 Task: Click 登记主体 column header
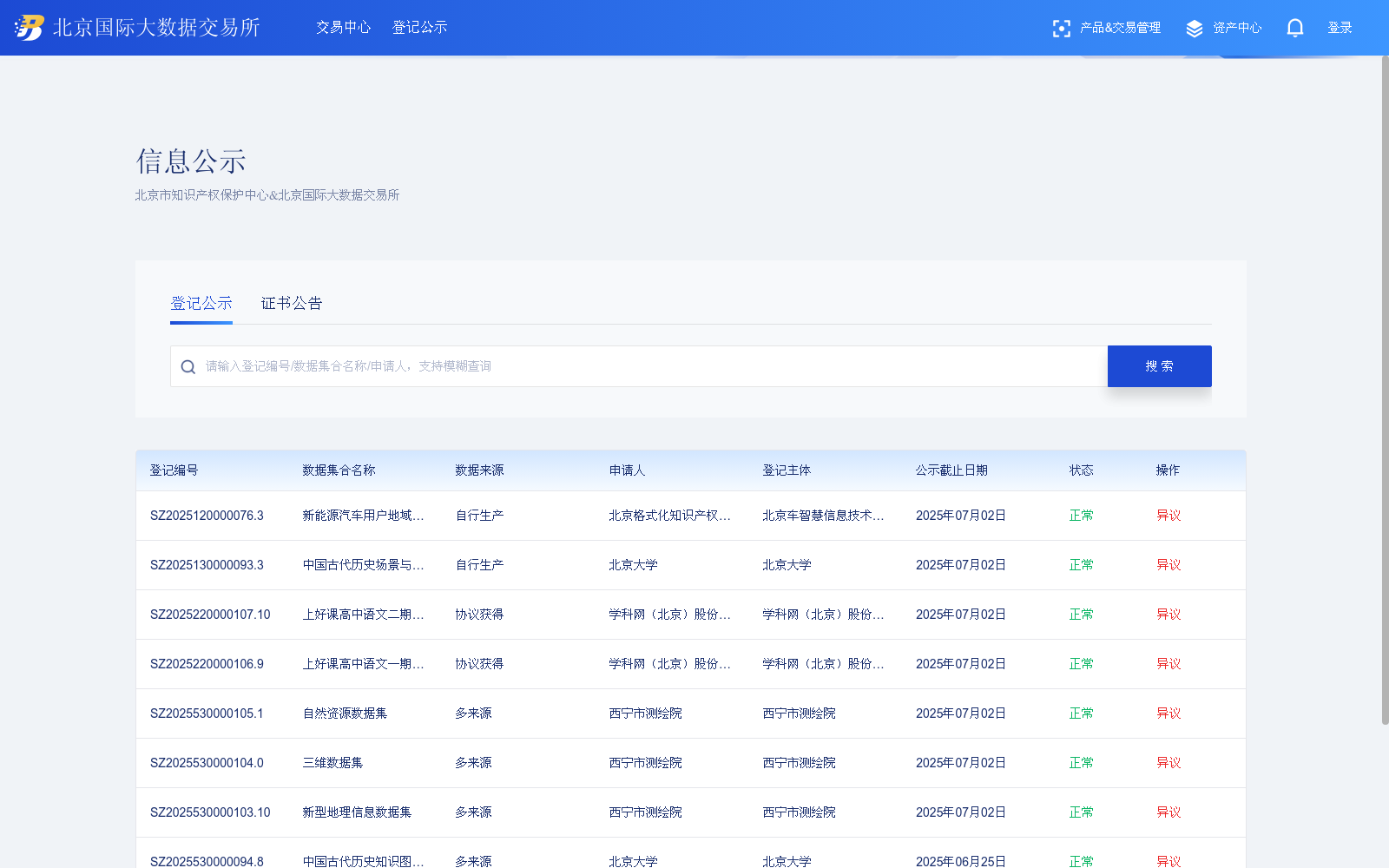(x=787, y=470)
